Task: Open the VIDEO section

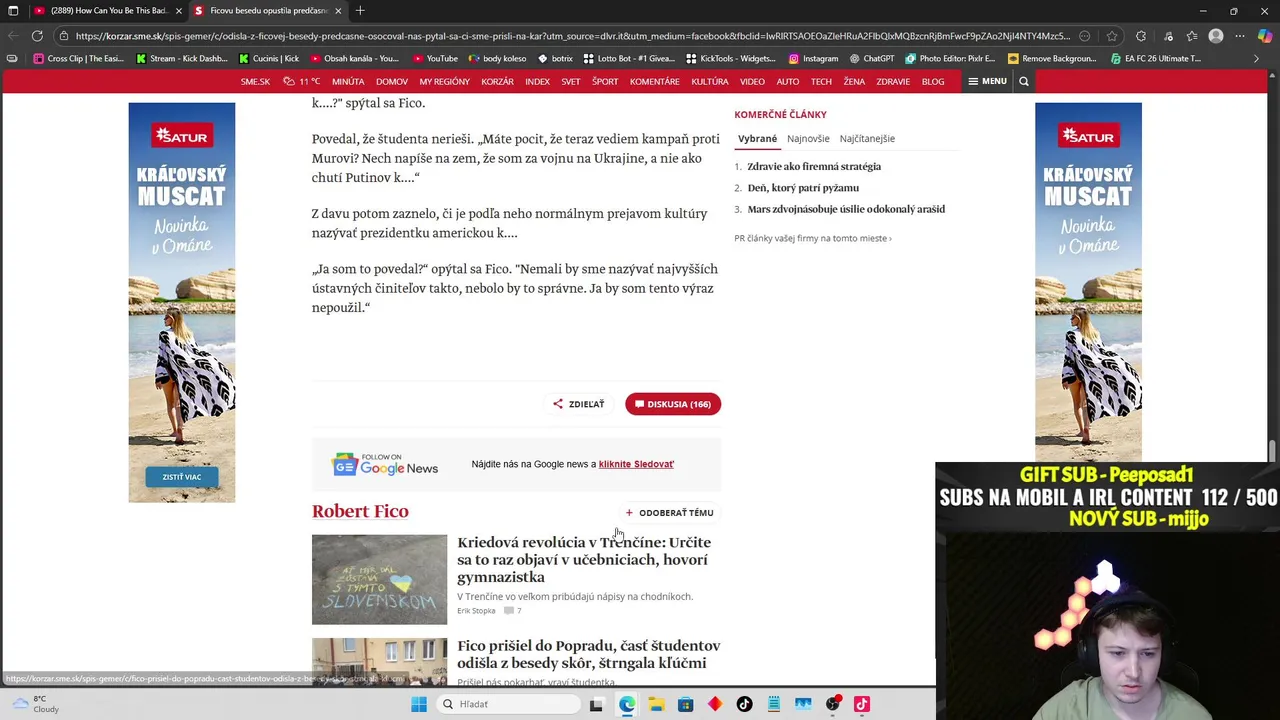Action: coord(752,81)
